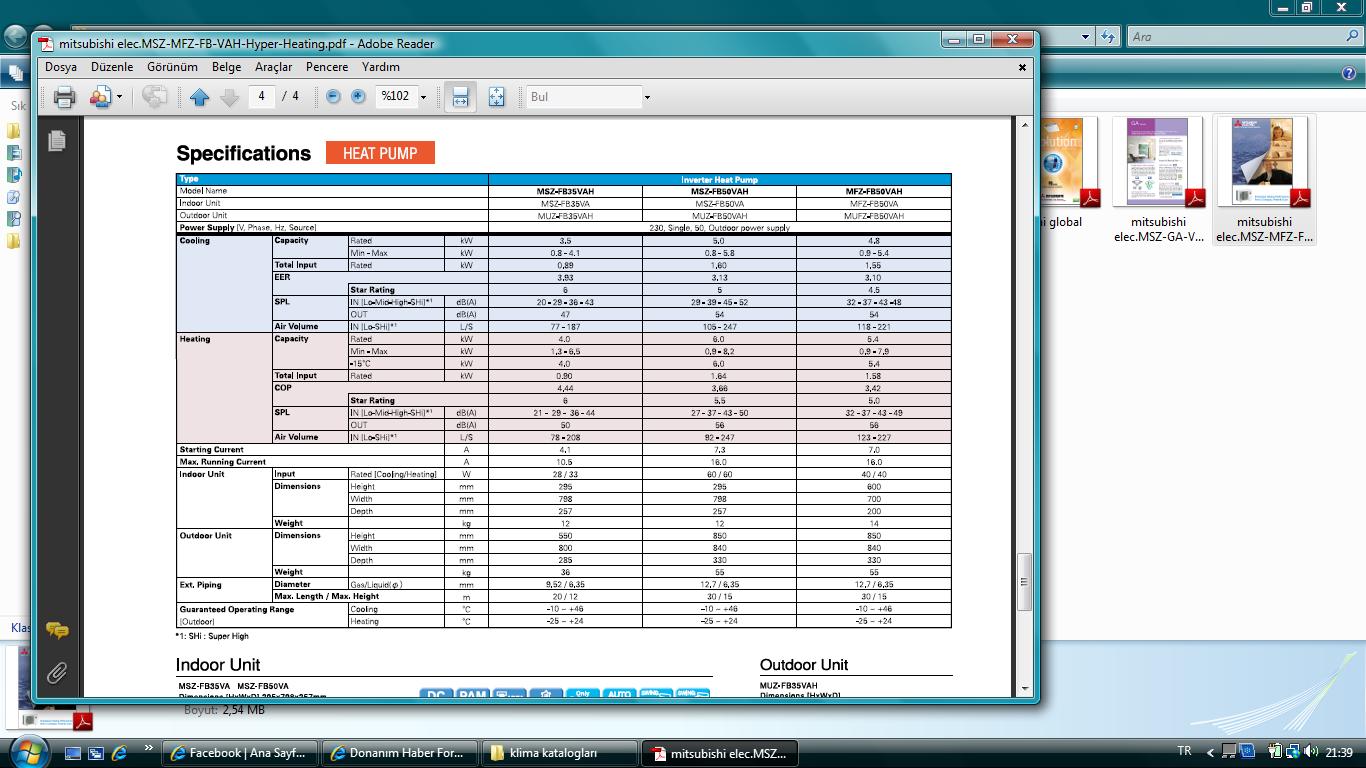Click the Indoor Unit section heading
This screenshot has width=1366, height=768.
pos(218,665)
